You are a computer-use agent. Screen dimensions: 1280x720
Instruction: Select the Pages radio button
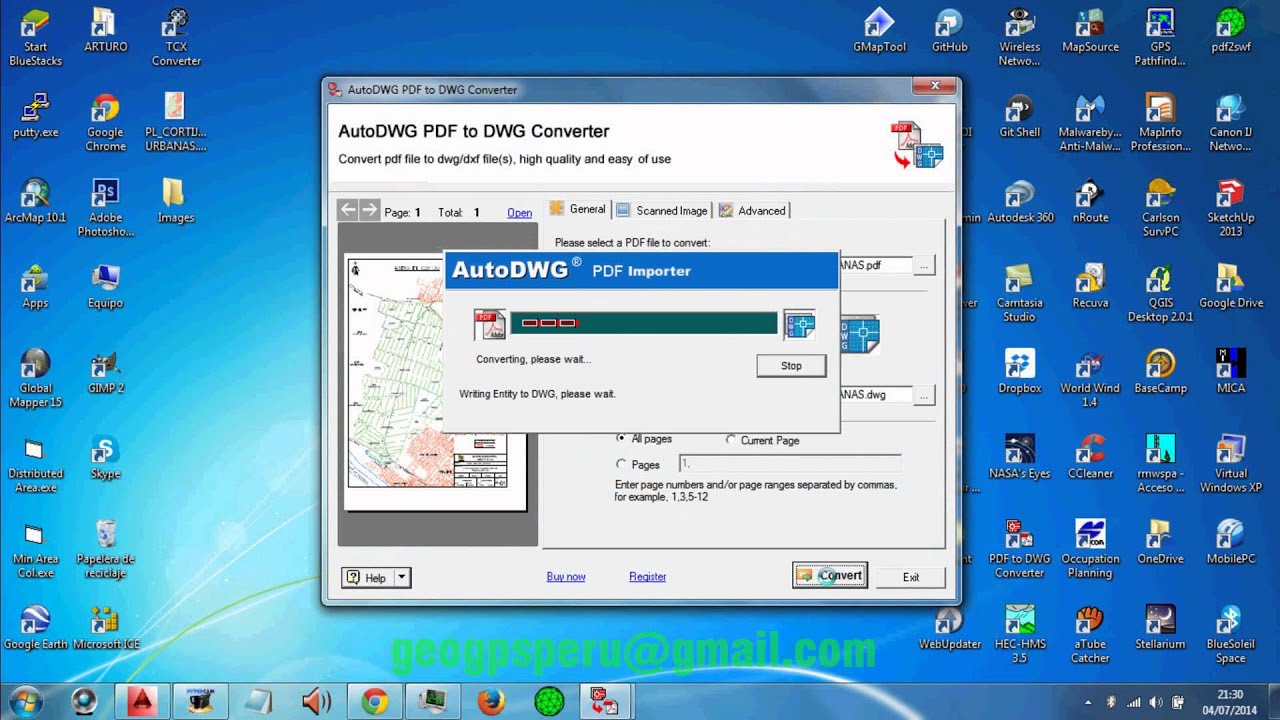pos(621,465)
